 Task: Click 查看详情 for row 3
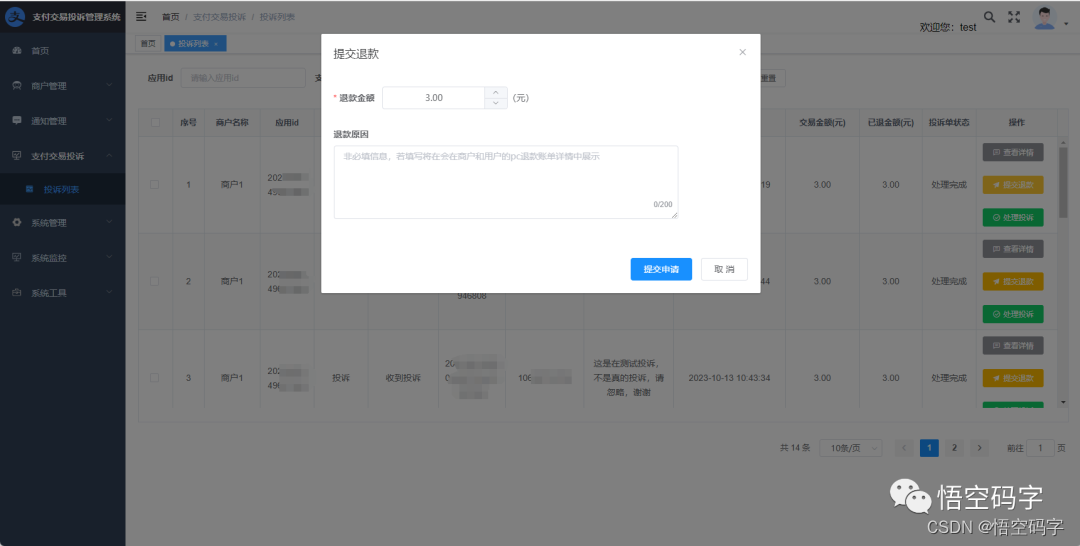pos(1013,345)
